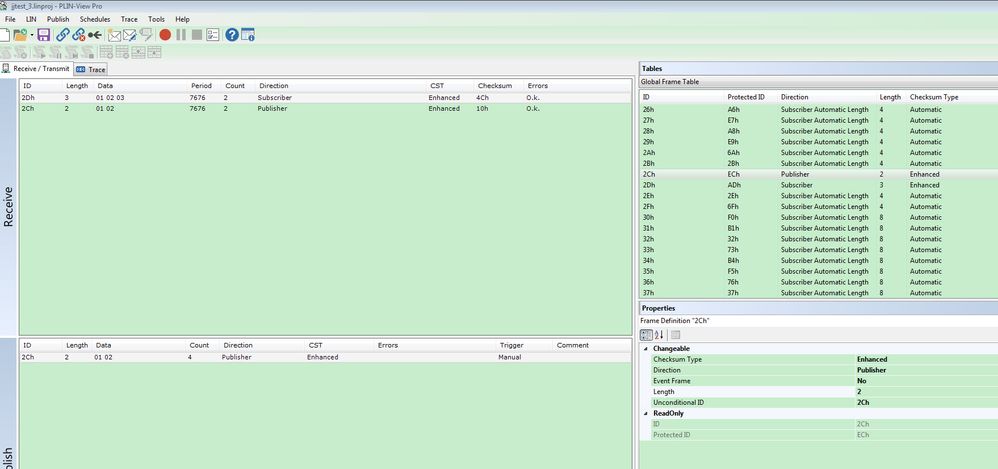The width and height of the screenshot is (998, 469).
Task: Click the first greyed-out table icon
Action: pos(106,52)
